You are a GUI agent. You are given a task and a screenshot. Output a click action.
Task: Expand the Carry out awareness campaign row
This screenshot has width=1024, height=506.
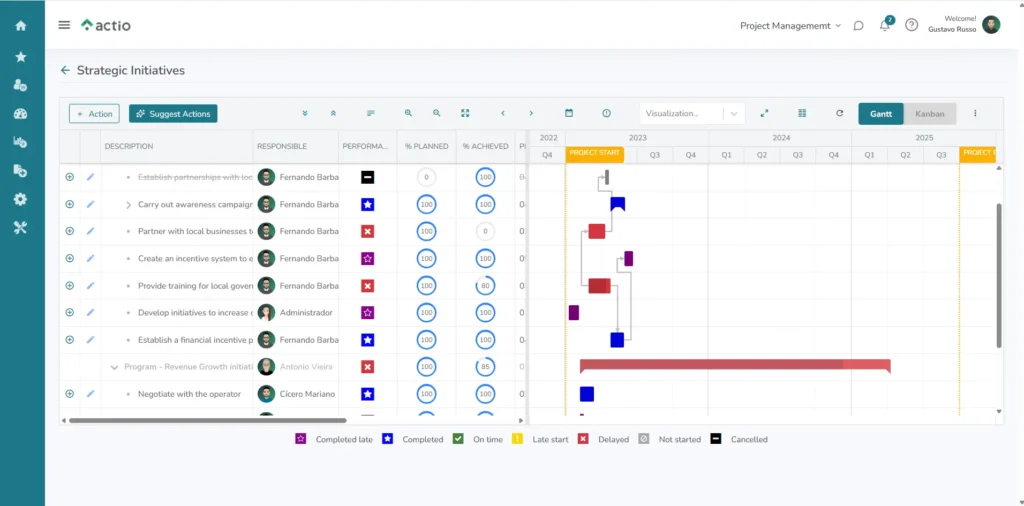pyautogui.click(x=128, y=205)
